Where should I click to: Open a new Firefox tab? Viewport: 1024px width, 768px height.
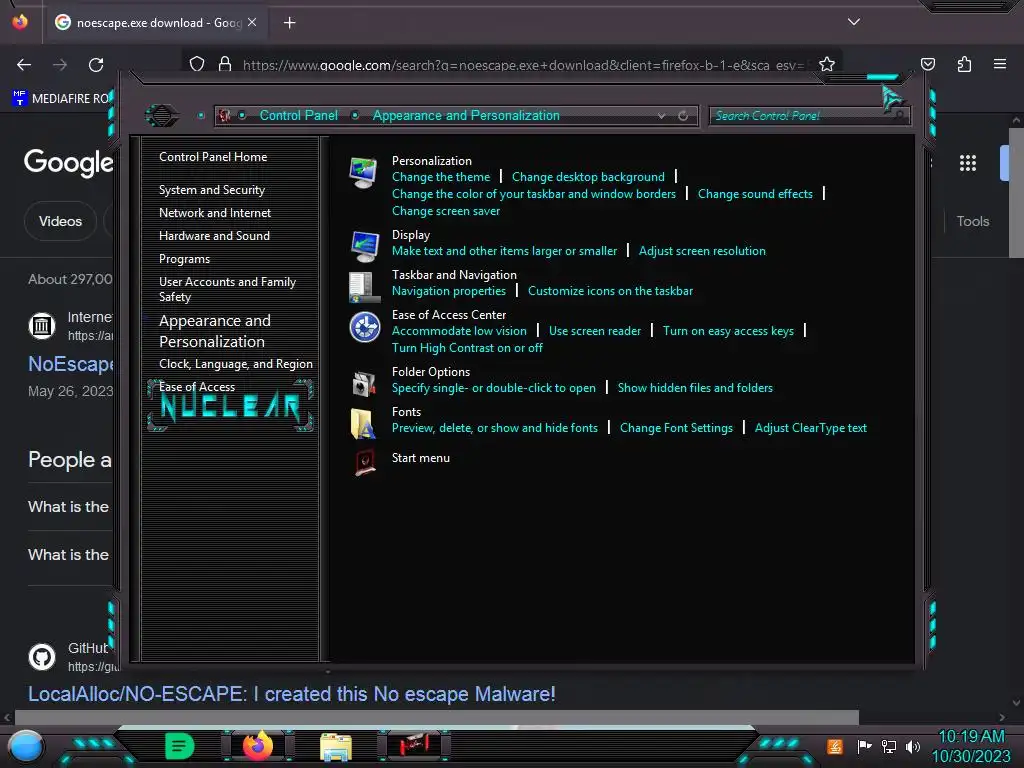pos(289,23)
